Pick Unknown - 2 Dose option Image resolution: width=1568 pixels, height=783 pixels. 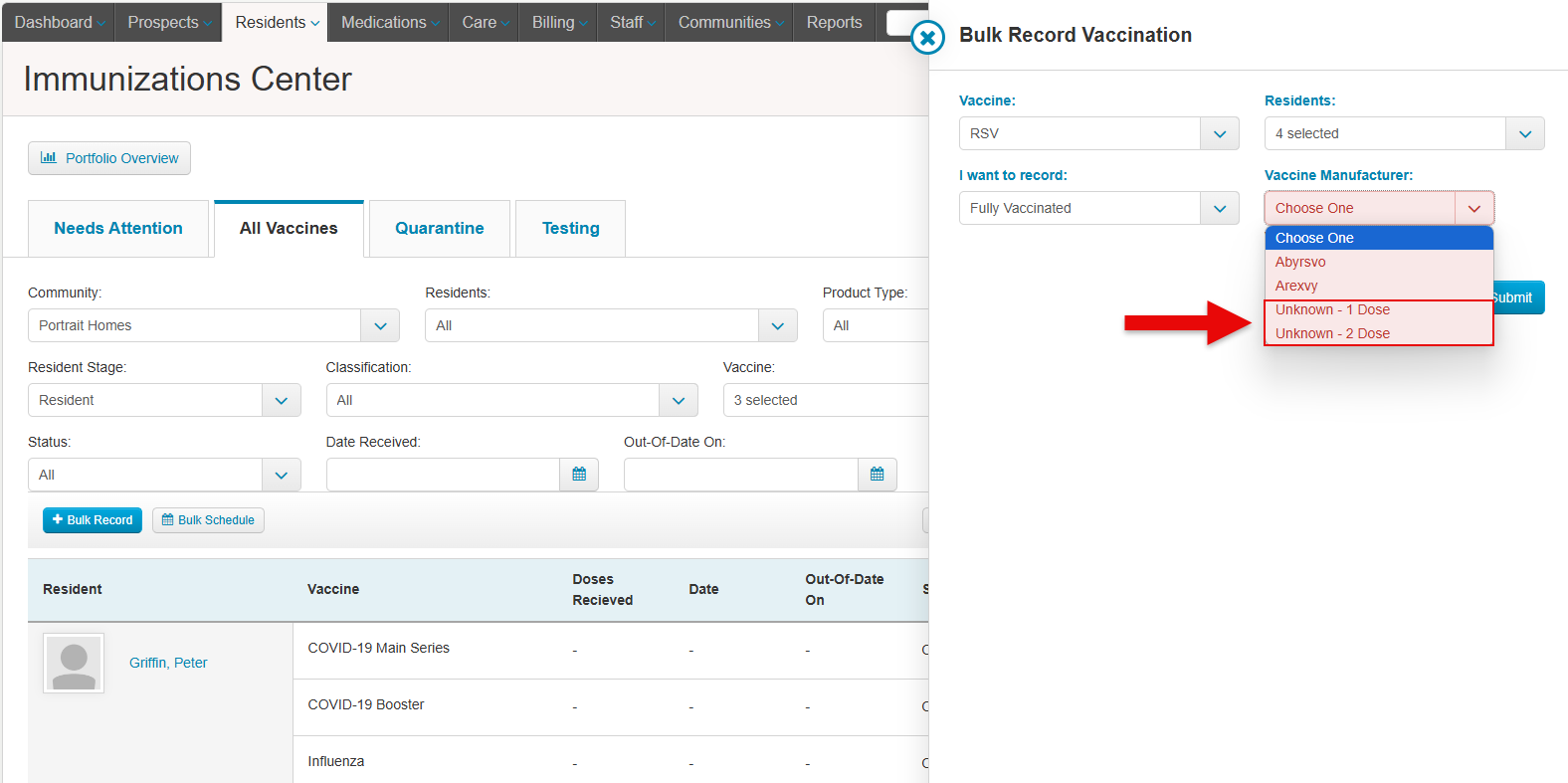(1332, 333)
